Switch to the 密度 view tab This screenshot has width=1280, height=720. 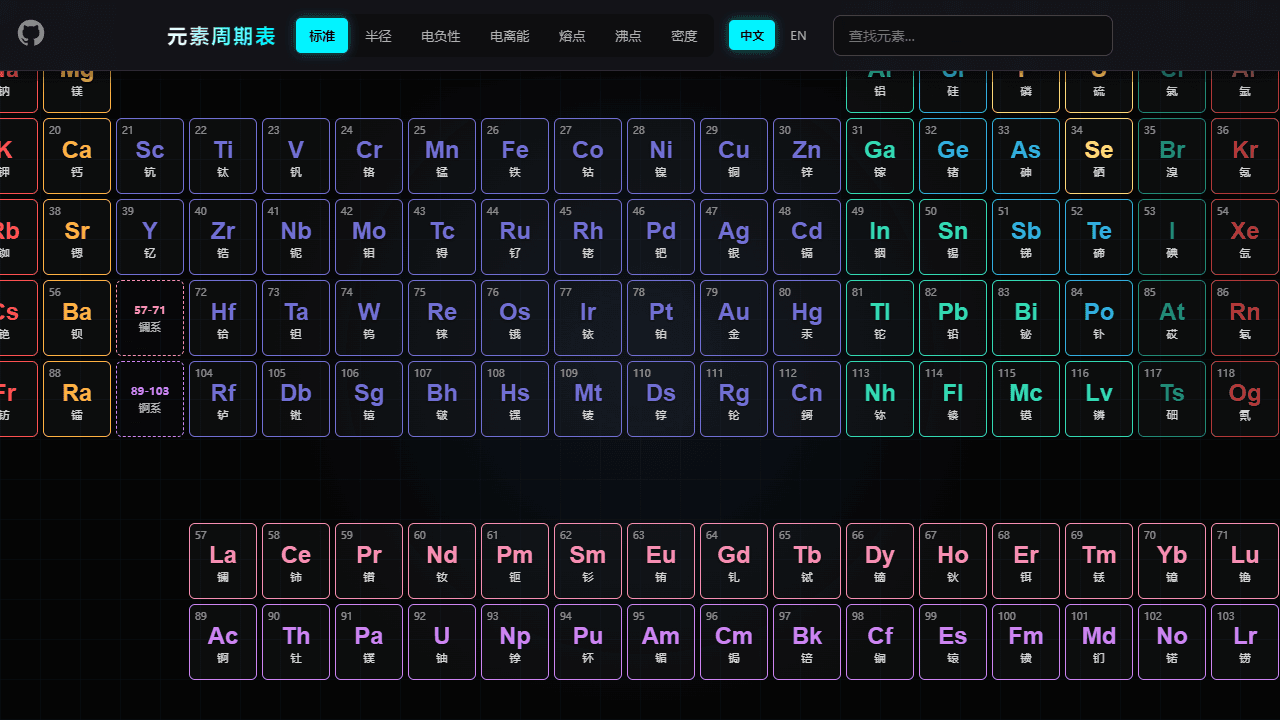(684, 36)
